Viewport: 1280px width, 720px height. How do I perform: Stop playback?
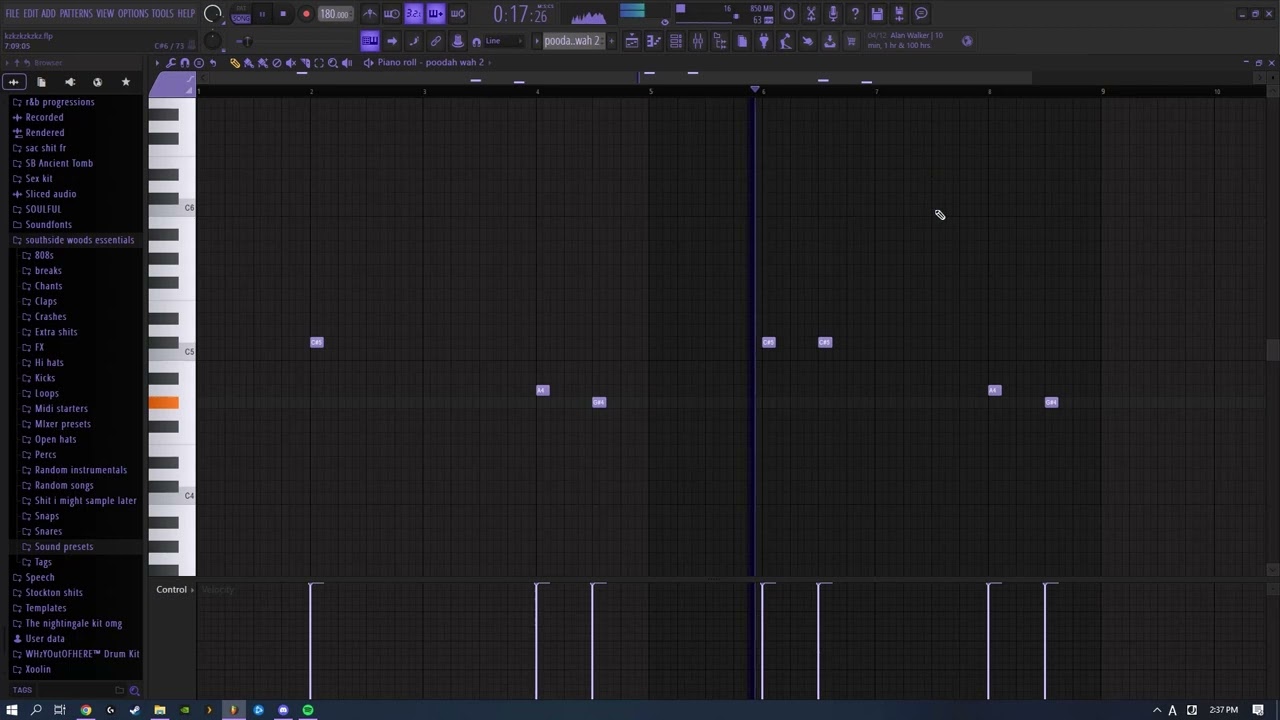coord(283,14)
